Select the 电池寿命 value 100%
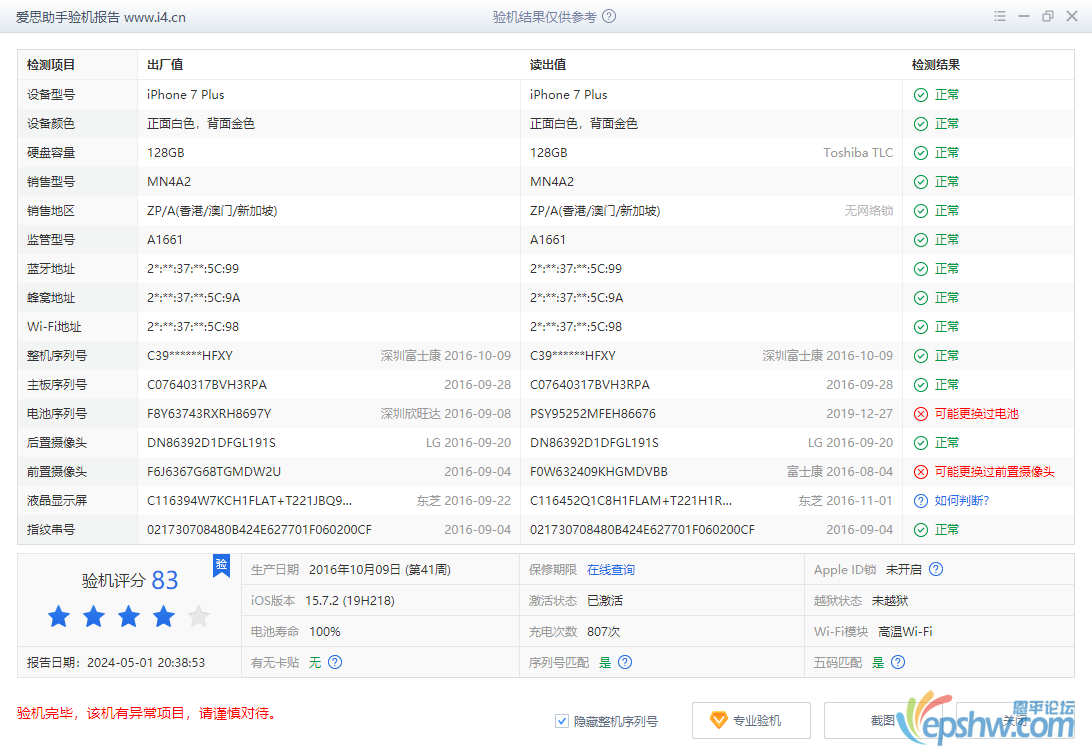The image size is (1092, 756). click(325, 631)
